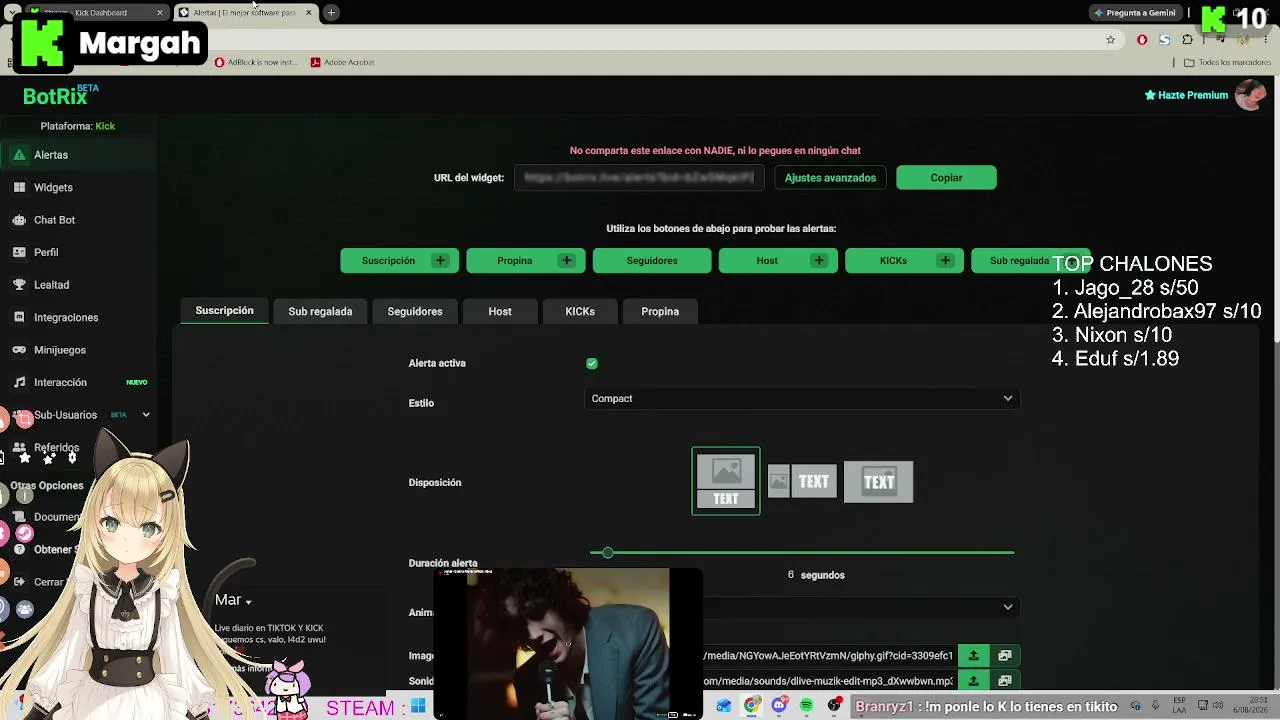Open media gallery icon for the giphy.gif image

(1005, 656)
